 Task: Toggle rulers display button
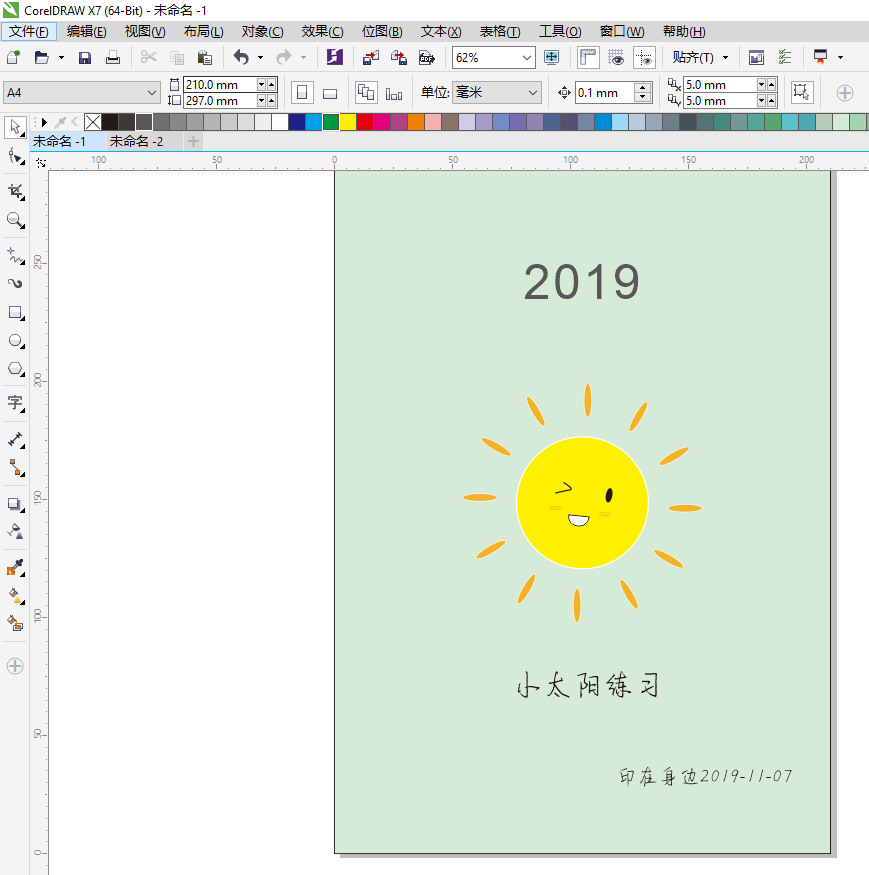(x=588, y=58)
